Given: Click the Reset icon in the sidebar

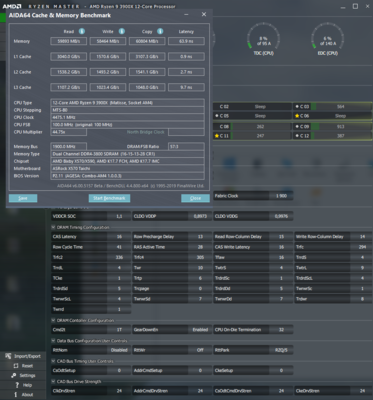Looking at the screenshot, I should point(16,366).
